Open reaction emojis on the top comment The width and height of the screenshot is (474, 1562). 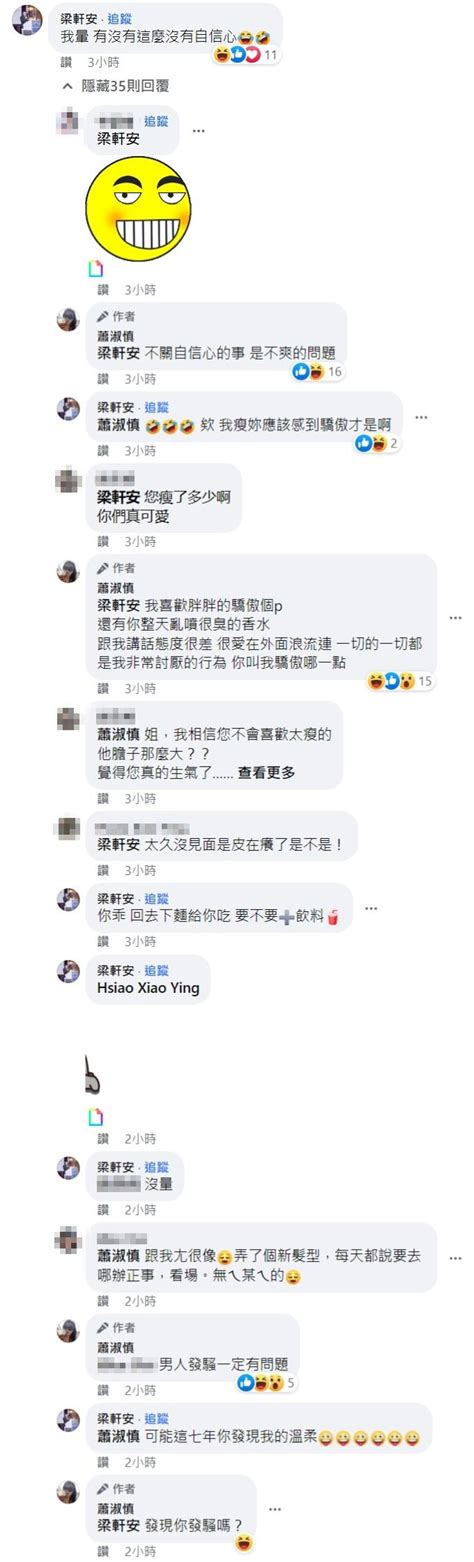[235, 55]
